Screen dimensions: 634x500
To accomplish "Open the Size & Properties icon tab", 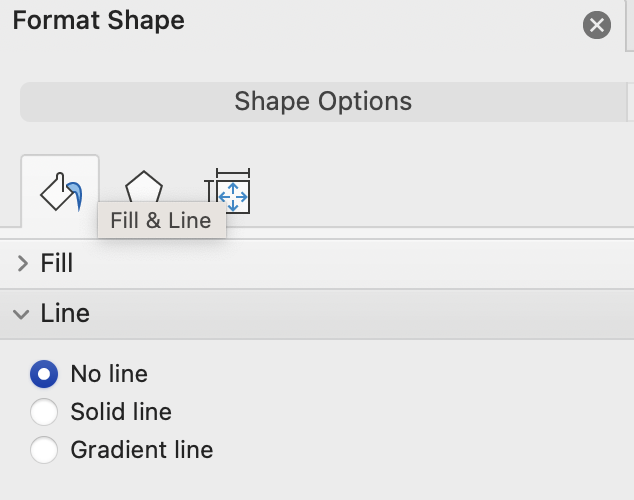I will click(228, 190).
